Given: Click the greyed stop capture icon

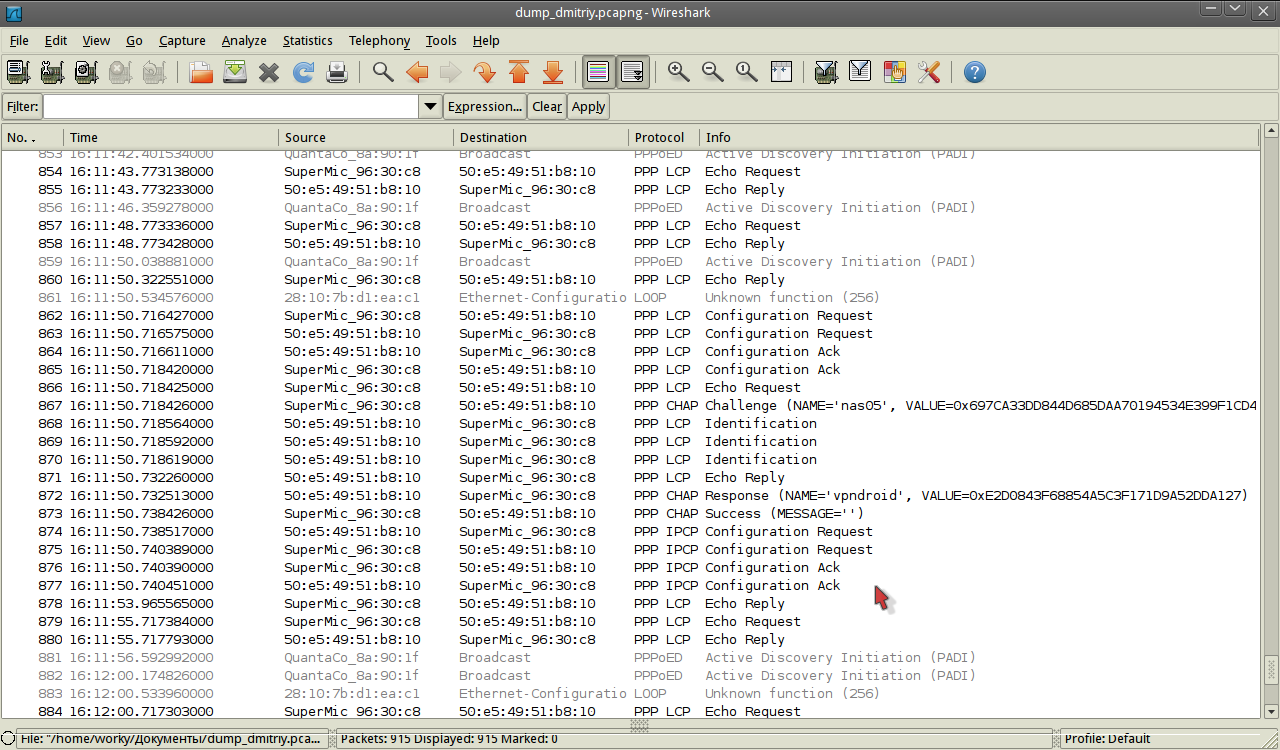Looking at the screenshot, I should click(120, 72).
